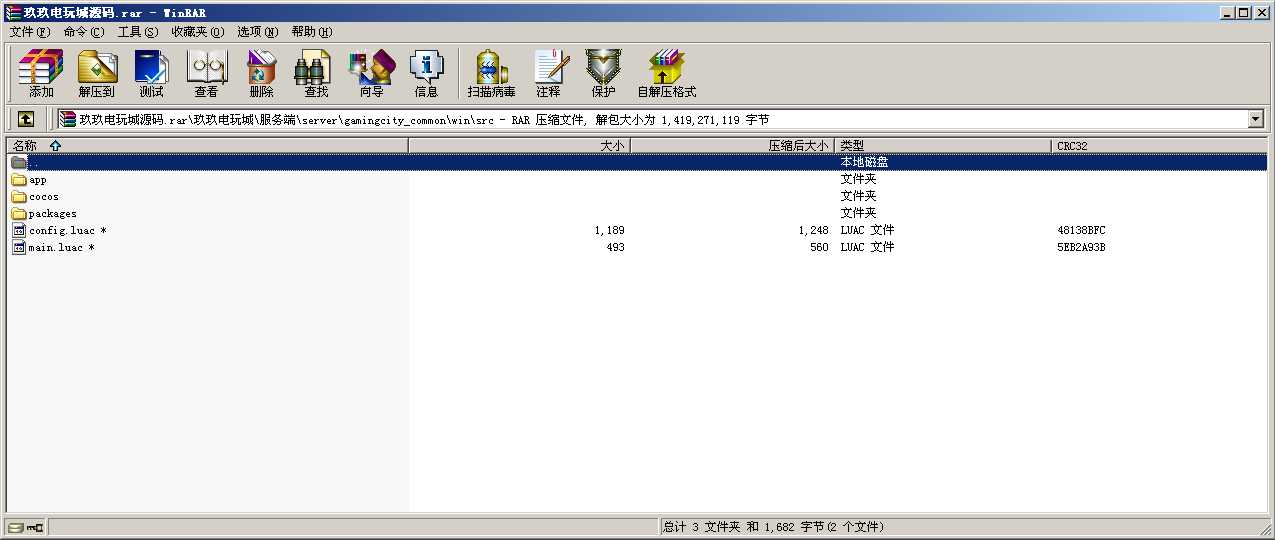The height and width of the screenshot is (540, 1275).
Task: Click the app folder icon
Action: click(19, 180)
